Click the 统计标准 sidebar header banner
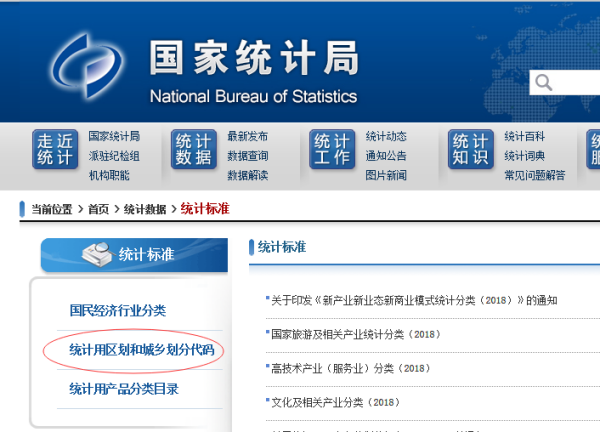The image size is (600, 432). point(134,255)
